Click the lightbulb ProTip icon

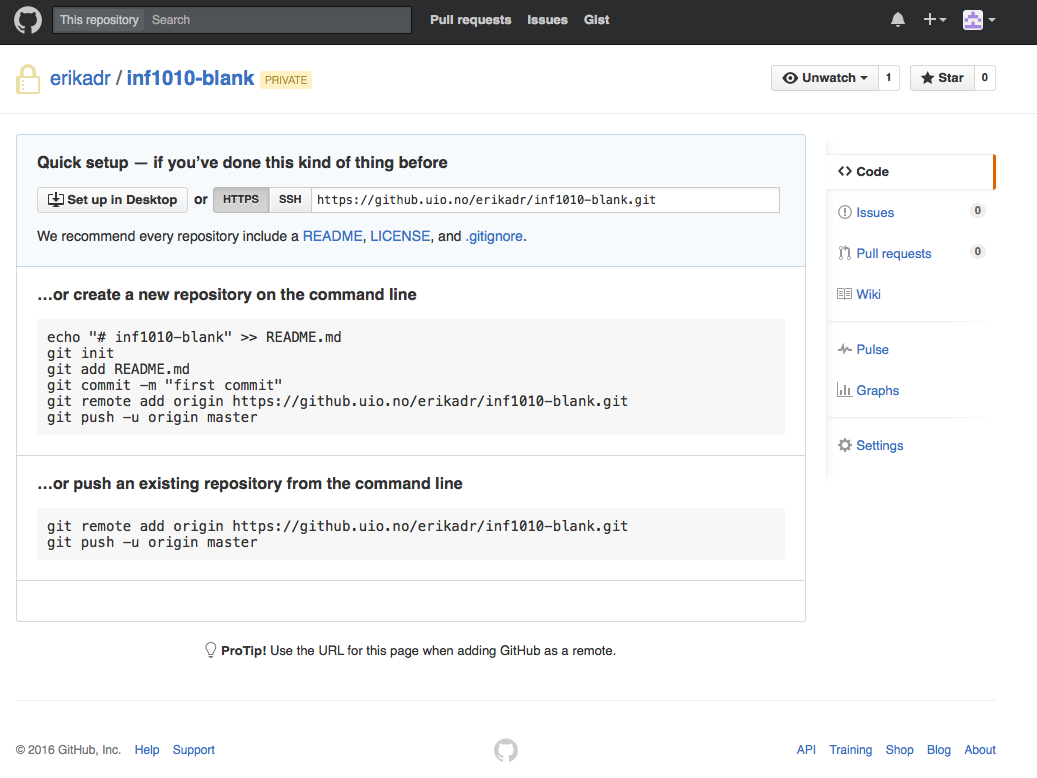(210, 650)
